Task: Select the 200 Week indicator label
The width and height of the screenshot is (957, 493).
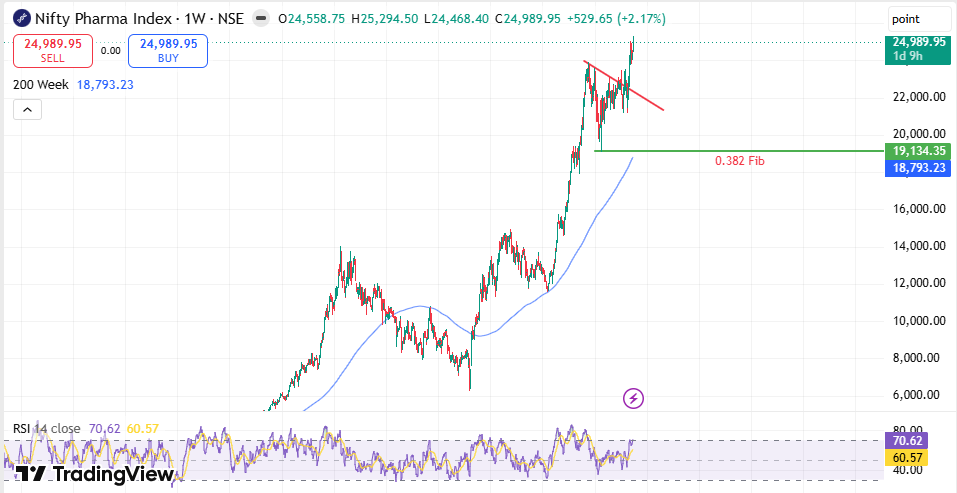Action: pyautogui.click(x=41, y=85)
